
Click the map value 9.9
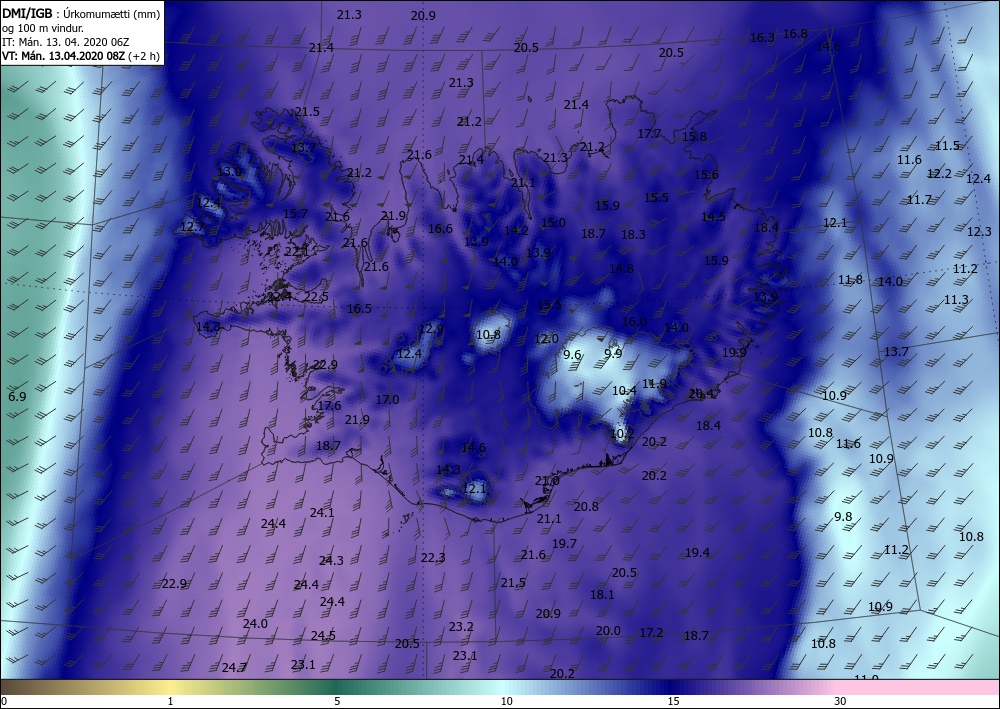coord(613,353)
